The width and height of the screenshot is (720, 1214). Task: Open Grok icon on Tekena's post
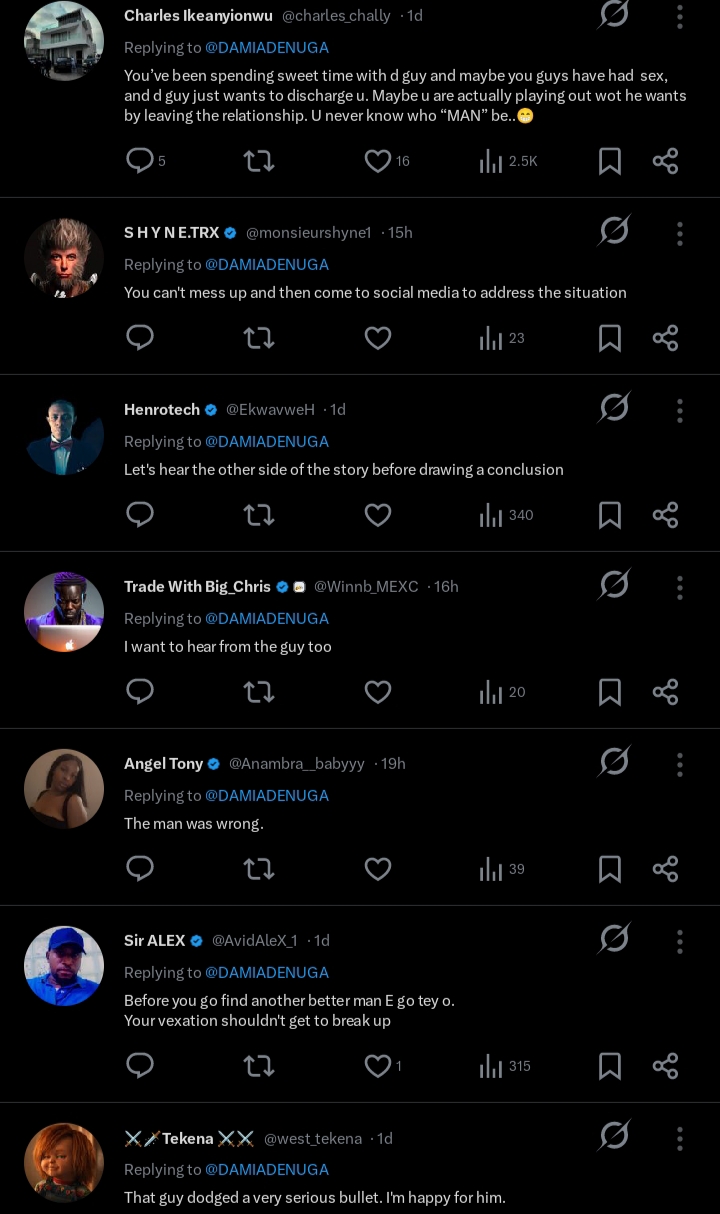click(614, 1136)
